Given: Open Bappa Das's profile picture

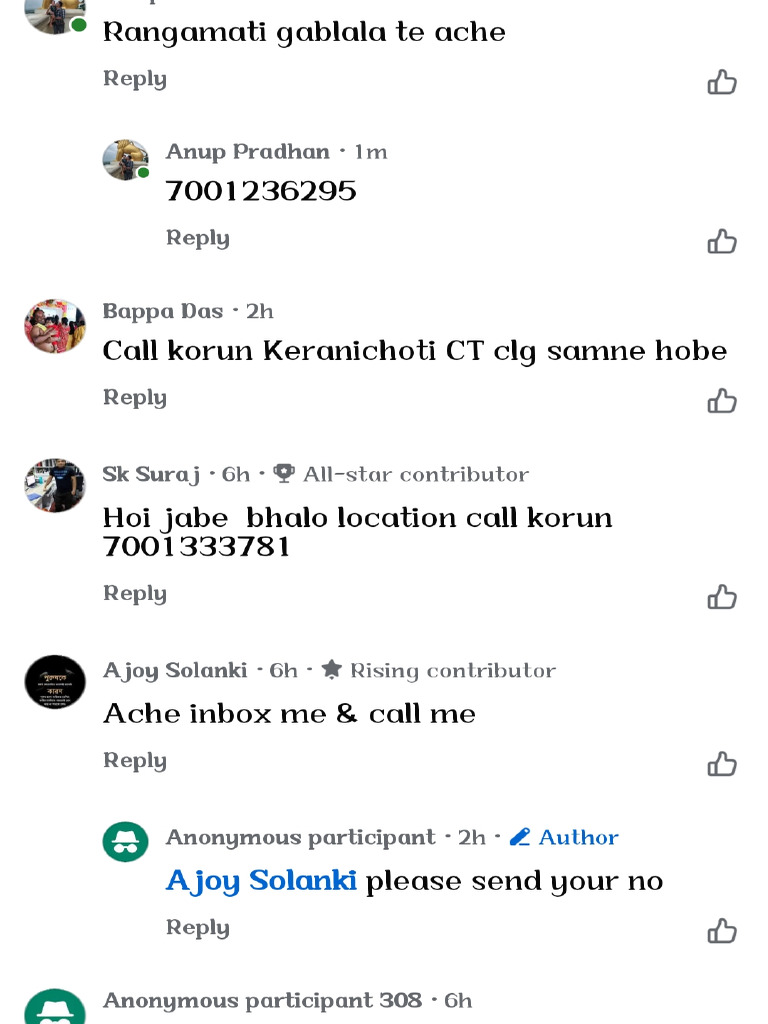Looking at the screenshot, I should coord(55,326).
